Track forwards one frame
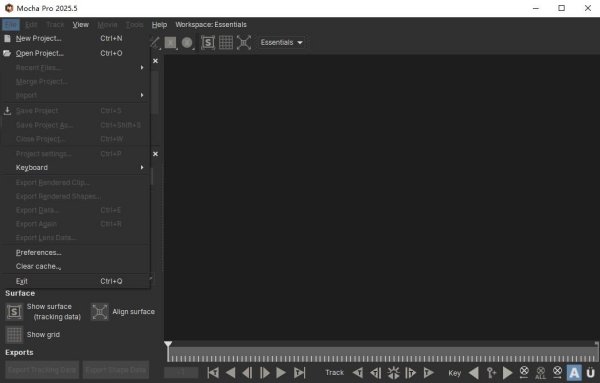This screenshot has width=600, height=383. tap(411, 373)
